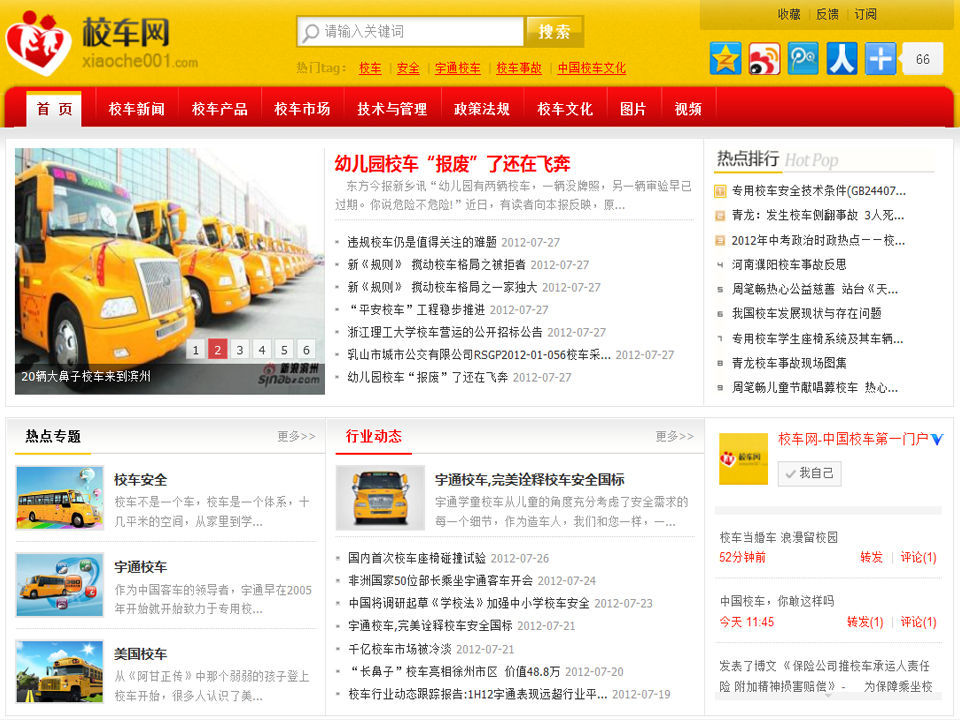Open the 校车事故 hot tag
Viewport: 960px width, 720px height.
519,68
